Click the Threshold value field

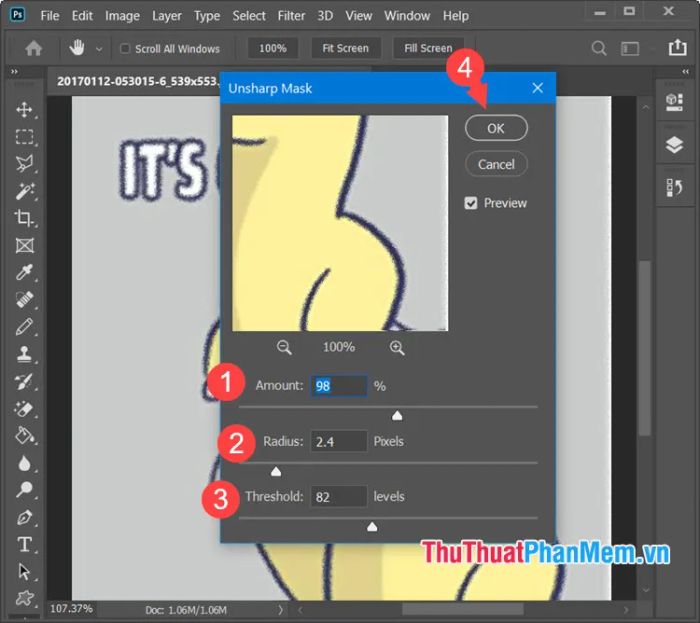pos(339,497)
